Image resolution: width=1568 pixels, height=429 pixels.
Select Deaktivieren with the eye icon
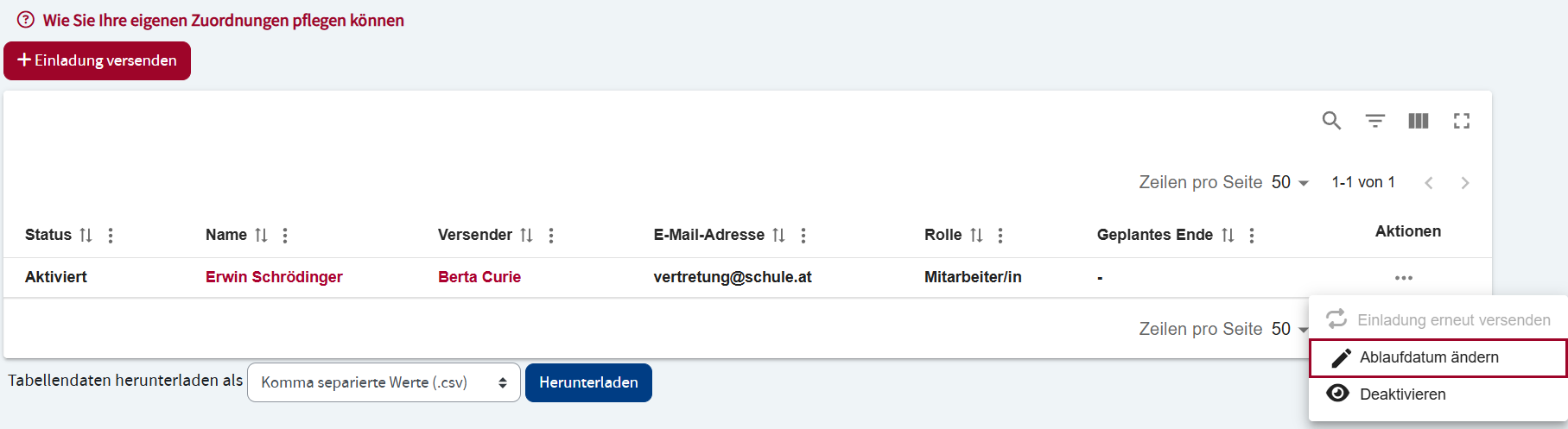click(1401, 394)
